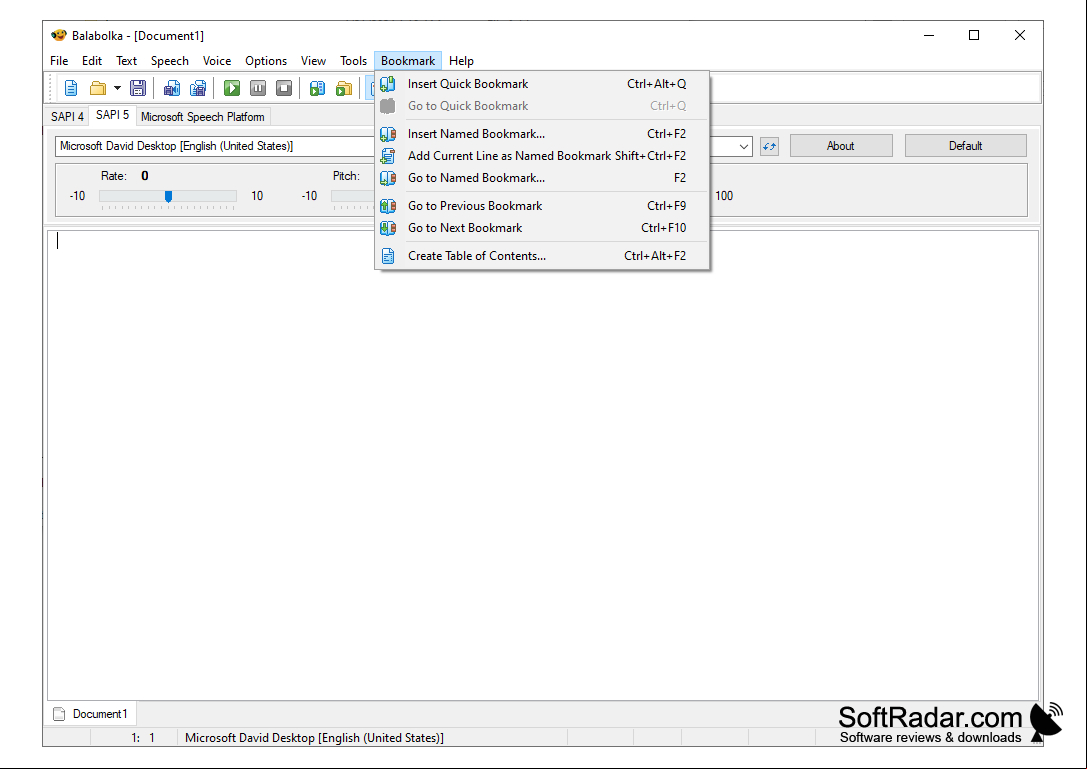Click the status bar cursor position '1: 1'
This screenshot has height=769, width=1087.
tap(143, 738)
